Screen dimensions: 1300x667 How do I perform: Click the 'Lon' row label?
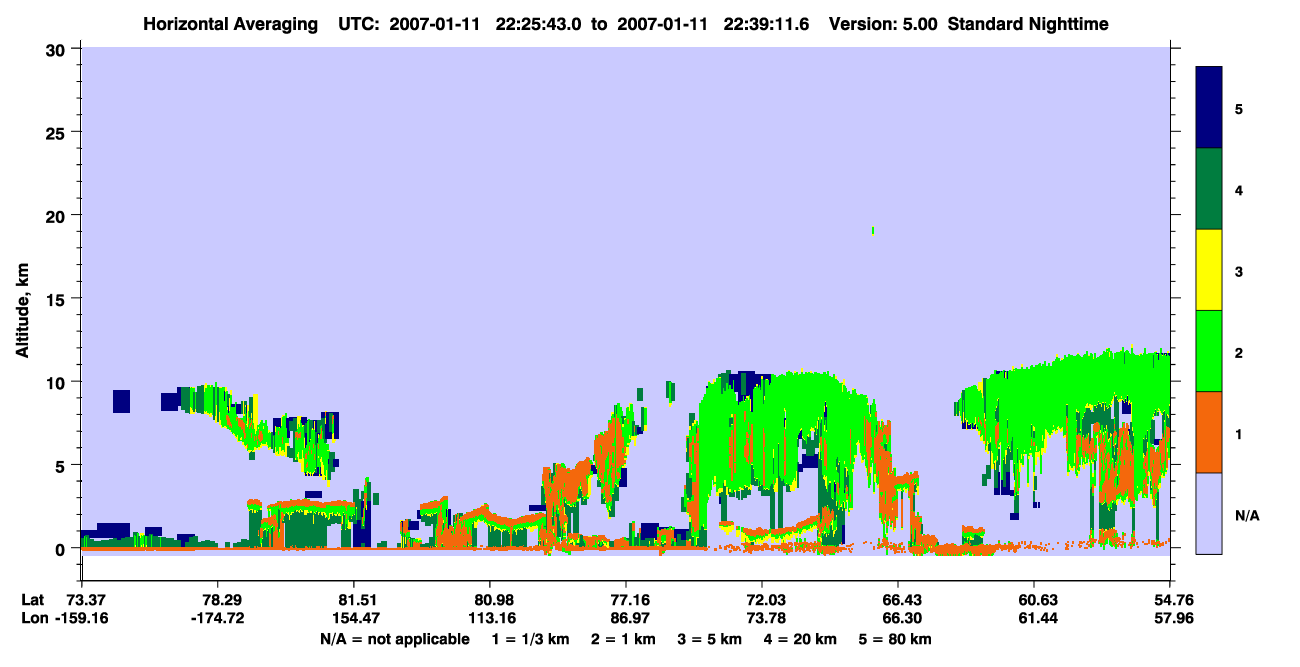[x=33, y=619]
